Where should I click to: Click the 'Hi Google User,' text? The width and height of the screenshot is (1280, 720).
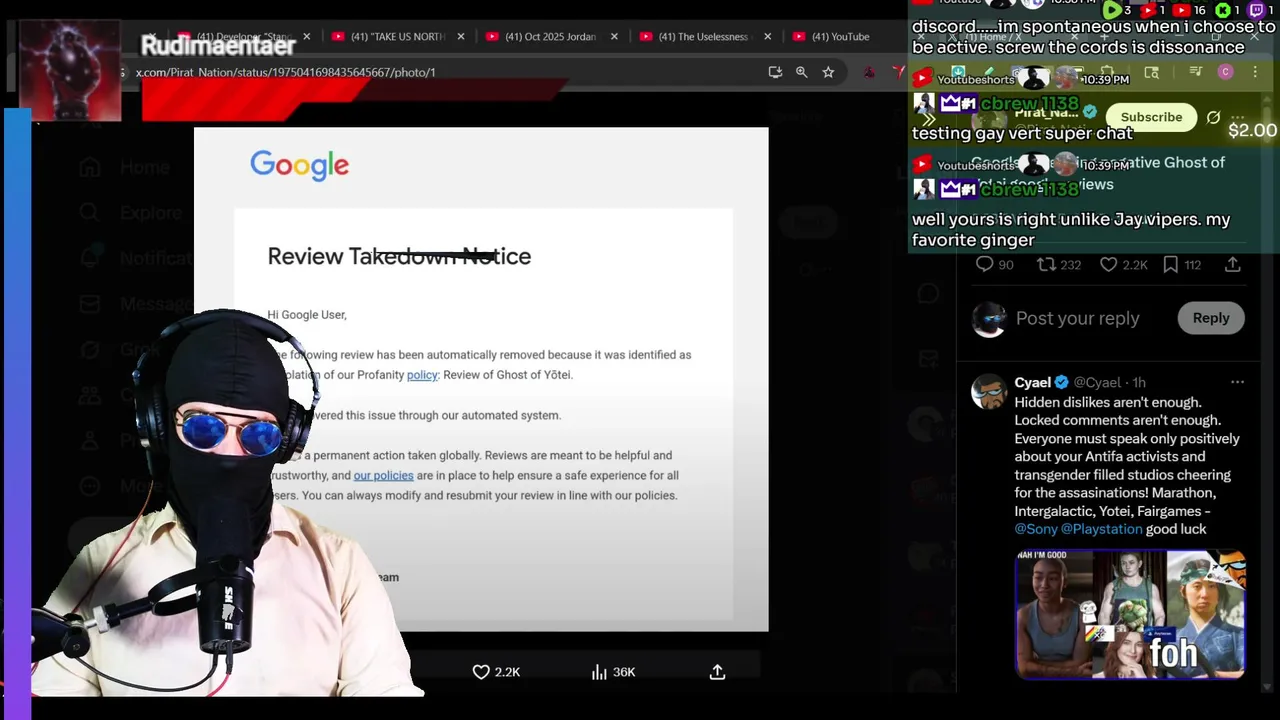[307, 315]
